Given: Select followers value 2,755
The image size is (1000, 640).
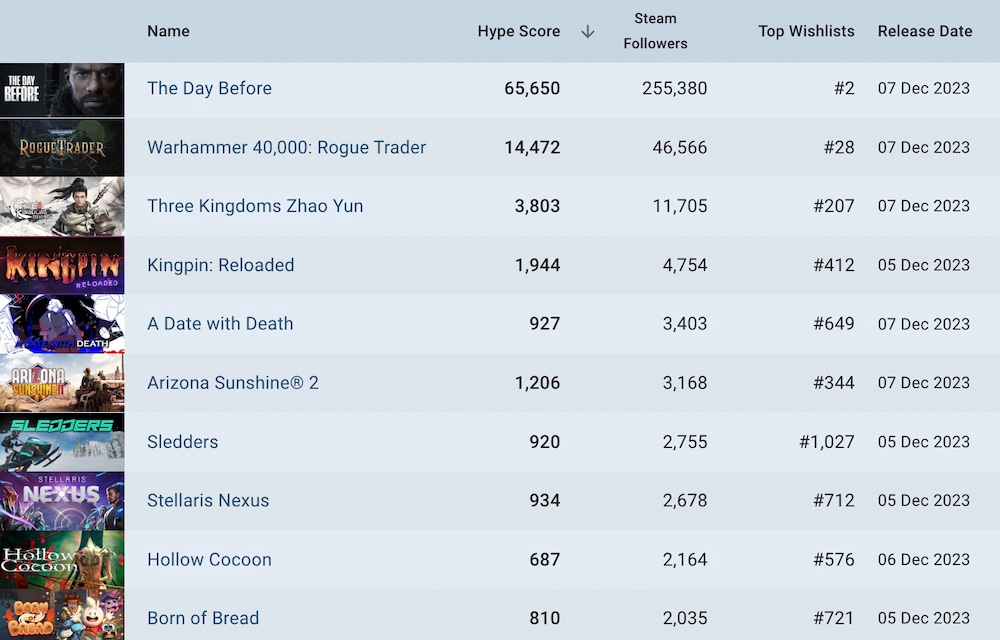Looking at the screenshot, I should point(684,442).
